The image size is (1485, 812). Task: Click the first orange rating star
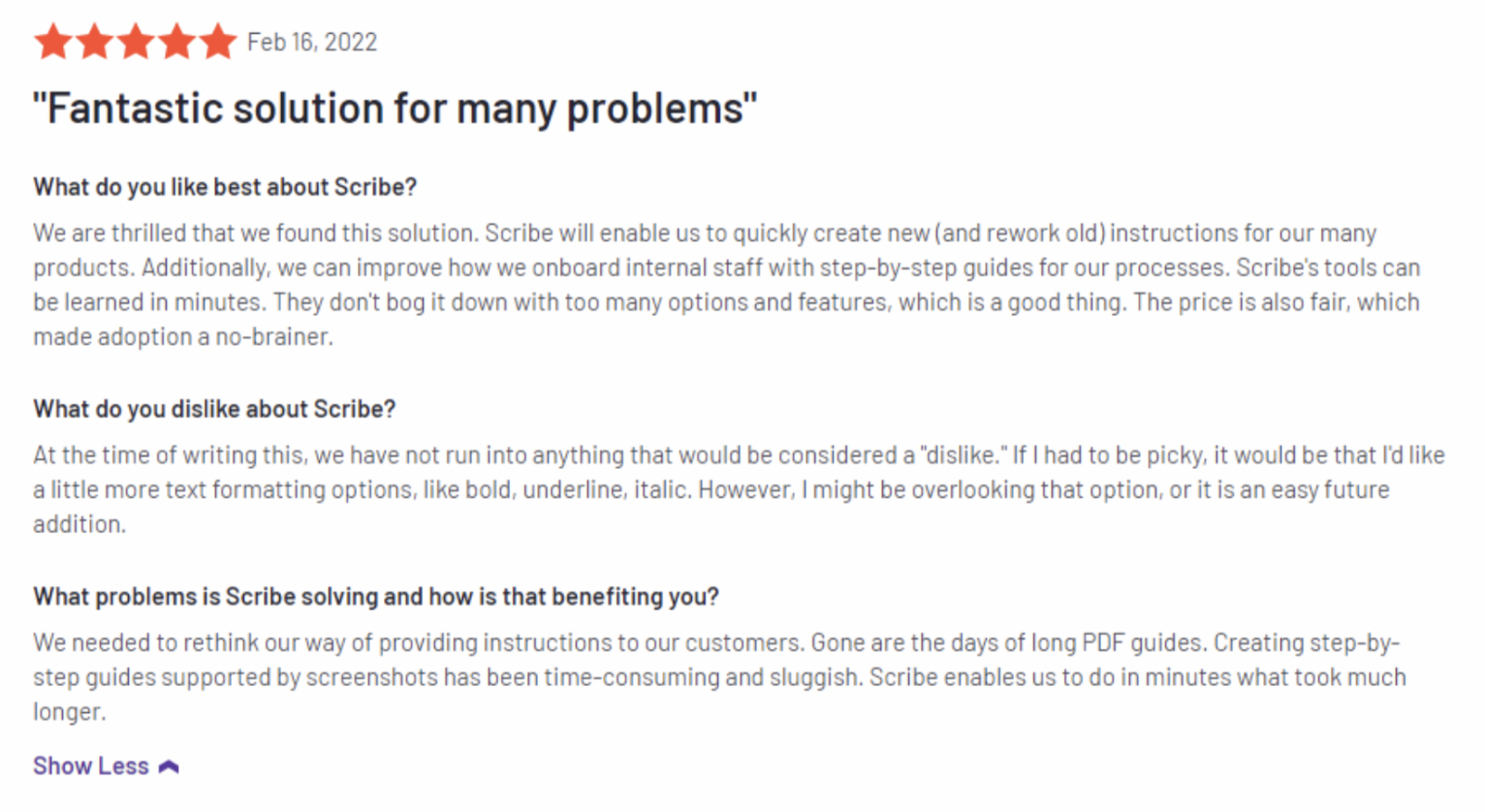(53, 42)
